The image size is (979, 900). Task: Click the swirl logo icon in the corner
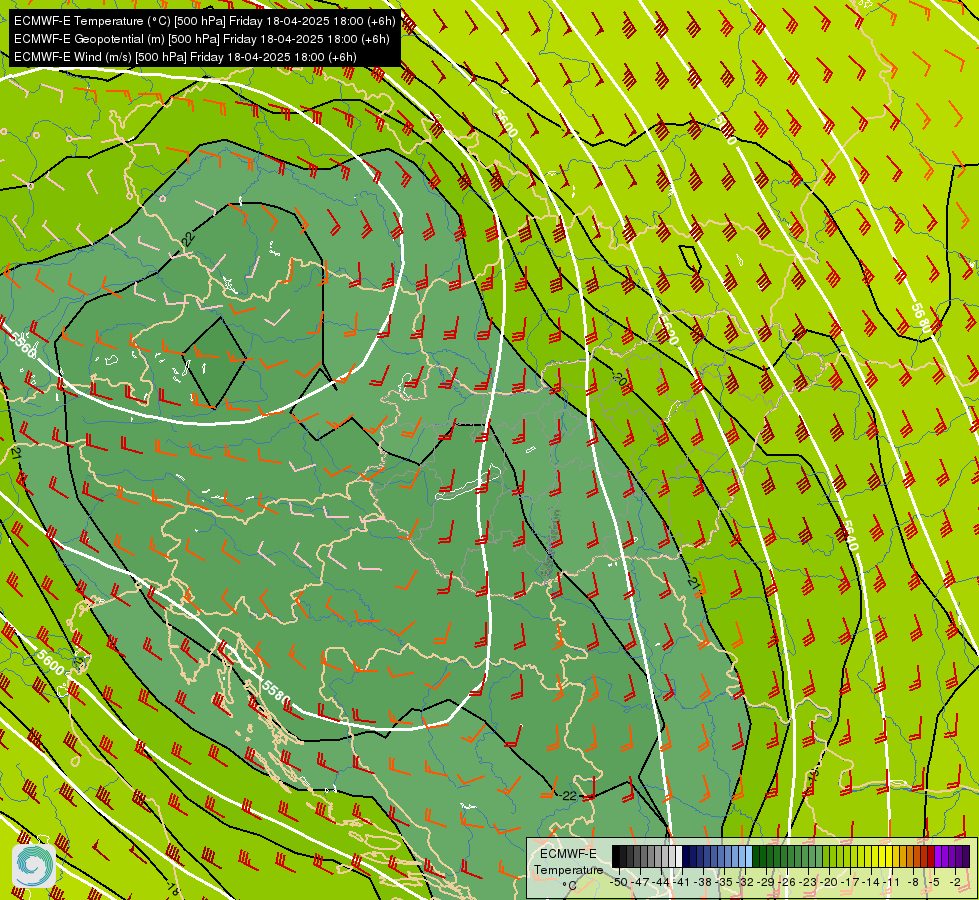click(x=34, y=864)
